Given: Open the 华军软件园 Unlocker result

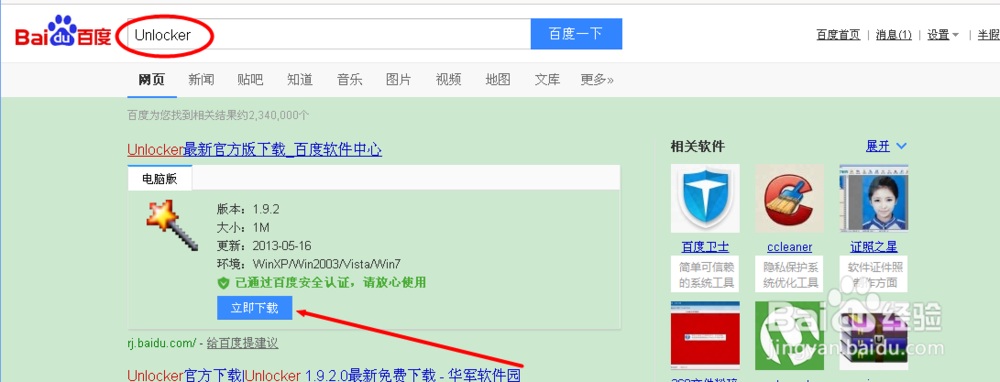Looking at the screenshot, I should [x=324, y=374].
